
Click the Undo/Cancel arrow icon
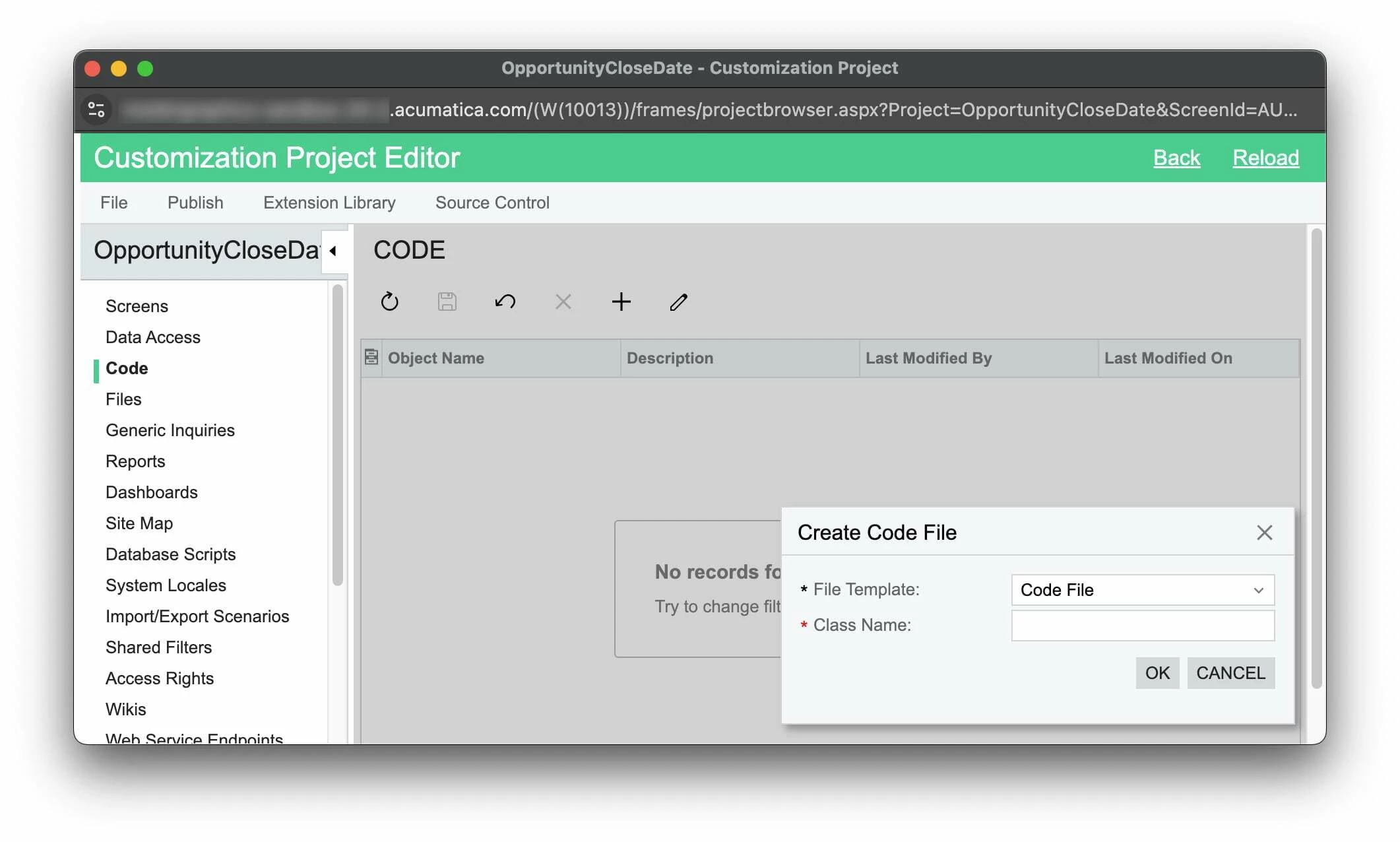505,302
